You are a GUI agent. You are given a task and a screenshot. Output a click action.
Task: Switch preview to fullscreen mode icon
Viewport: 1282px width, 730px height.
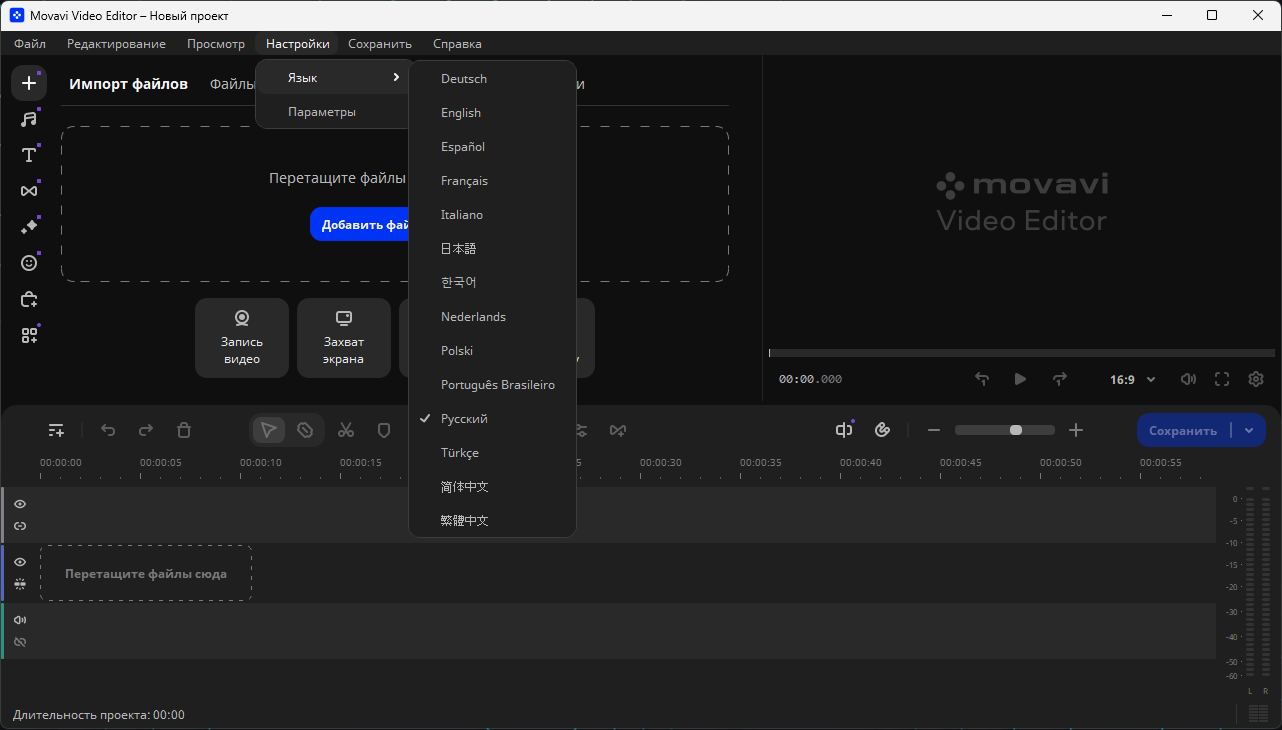click(1222, 379)
